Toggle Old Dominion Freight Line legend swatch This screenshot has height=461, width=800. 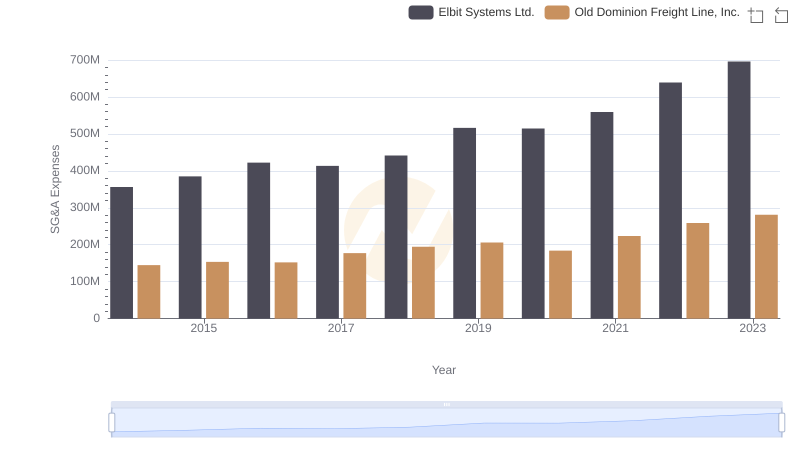pos(557,12)
